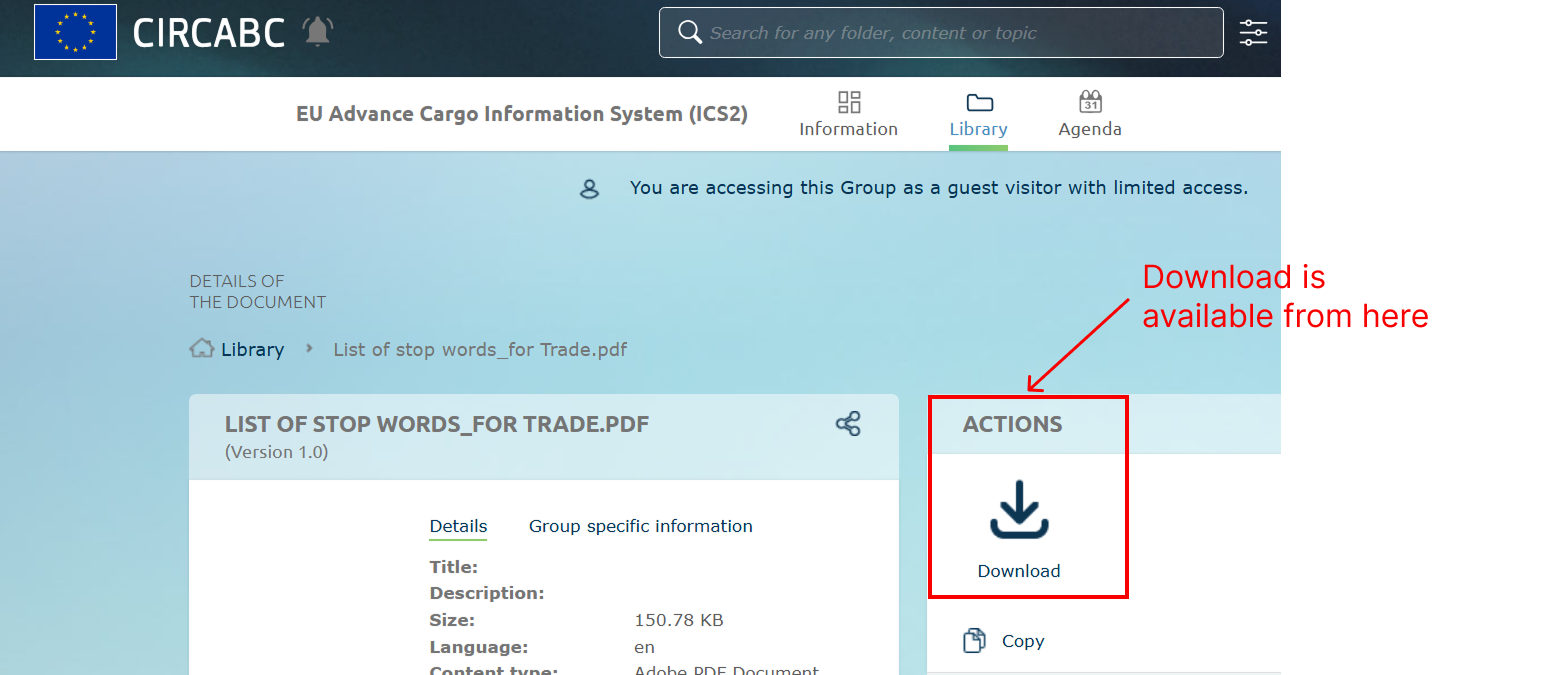Click the Download arrow icon under Actions
This screenshot has width=1544, height=675.
[1018, 510]
